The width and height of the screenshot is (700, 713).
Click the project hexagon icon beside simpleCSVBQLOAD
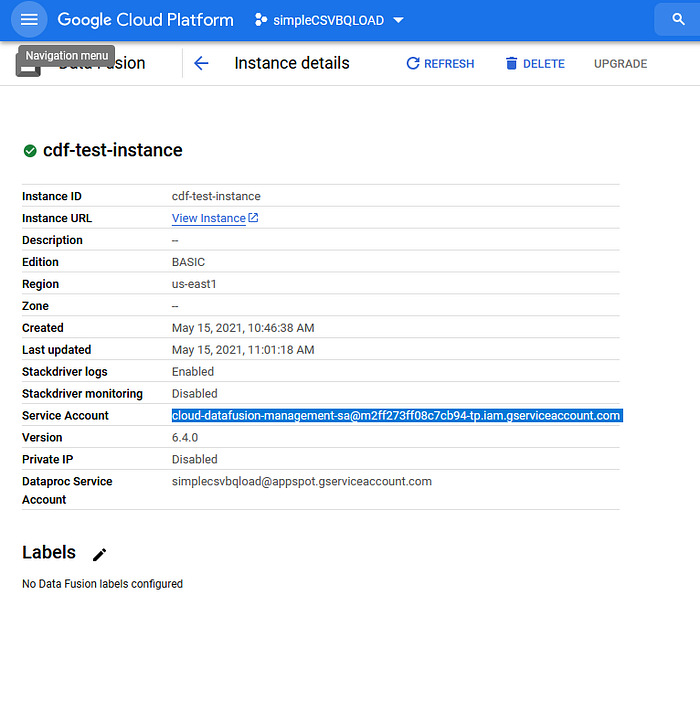coord(261,20)
